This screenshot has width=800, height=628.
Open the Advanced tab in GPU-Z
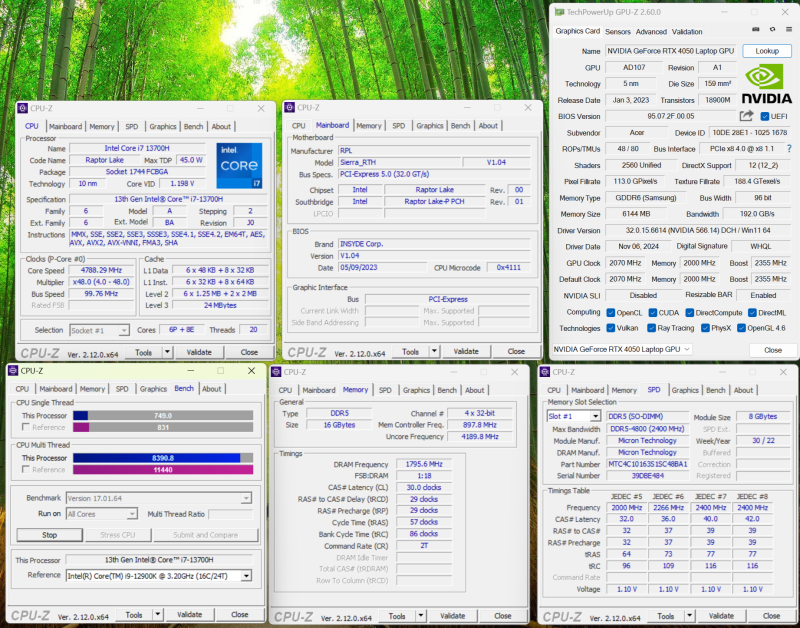pos(651,31)
